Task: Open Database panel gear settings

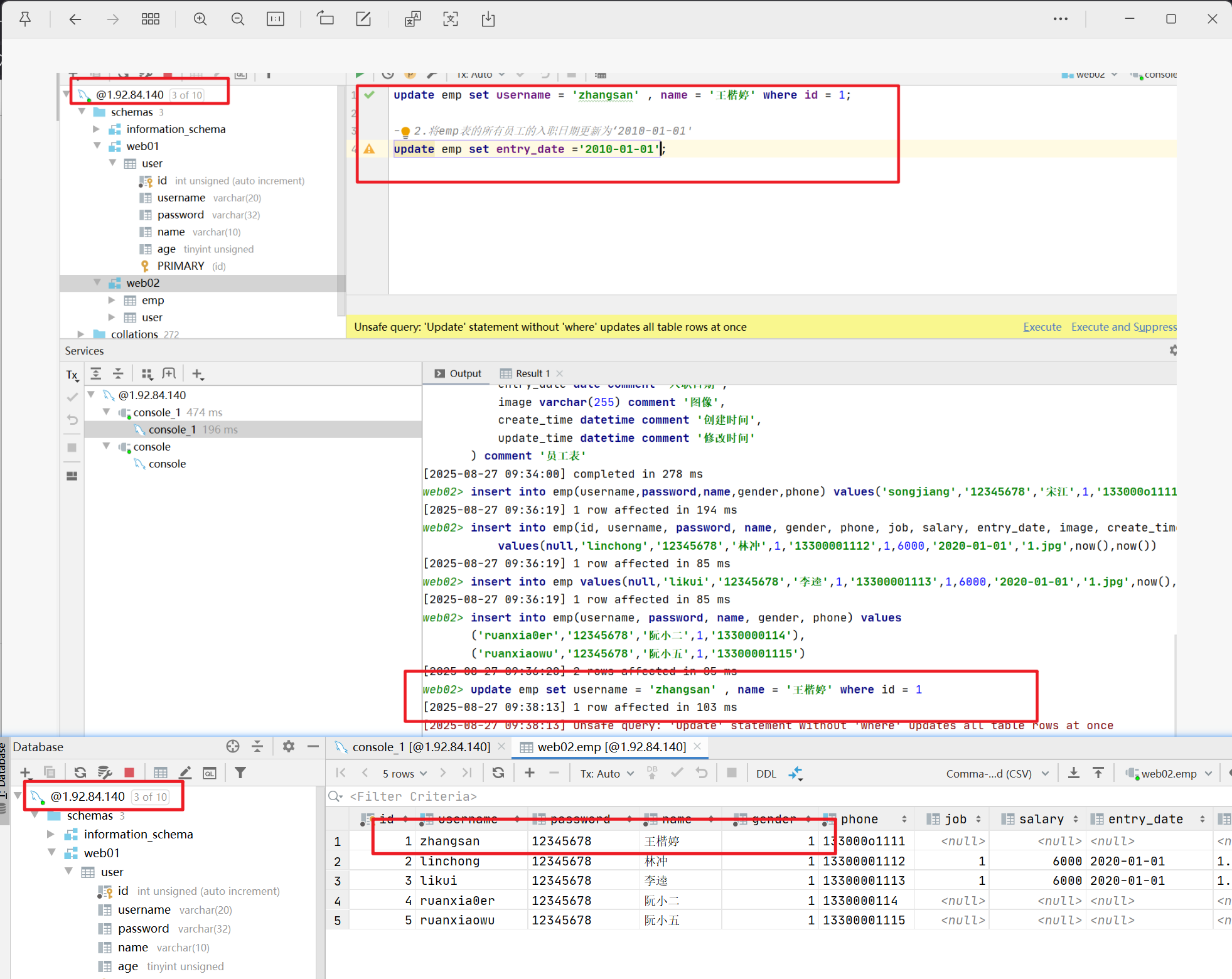Action: (289, 746)
